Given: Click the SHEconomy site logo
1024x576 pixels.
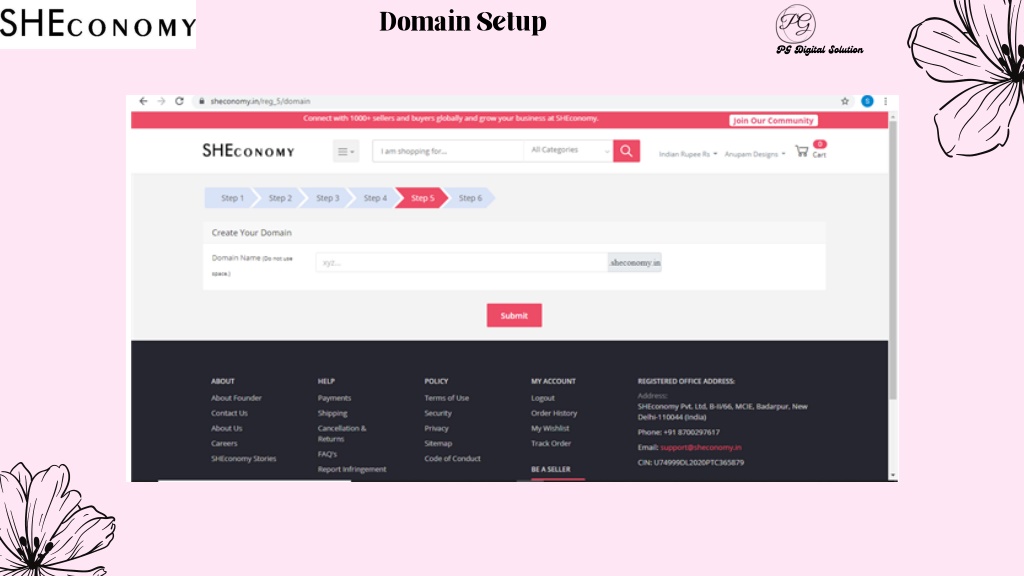Looking at the screenshot, I should (248, 151).
